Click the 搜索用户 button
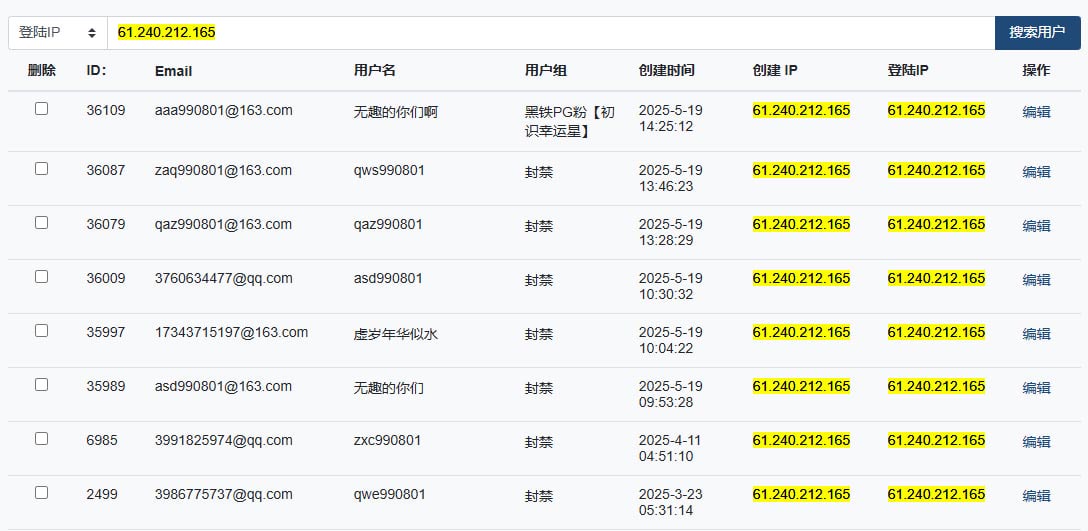Screen dimensions: 1088x531 pos(1037,33)
